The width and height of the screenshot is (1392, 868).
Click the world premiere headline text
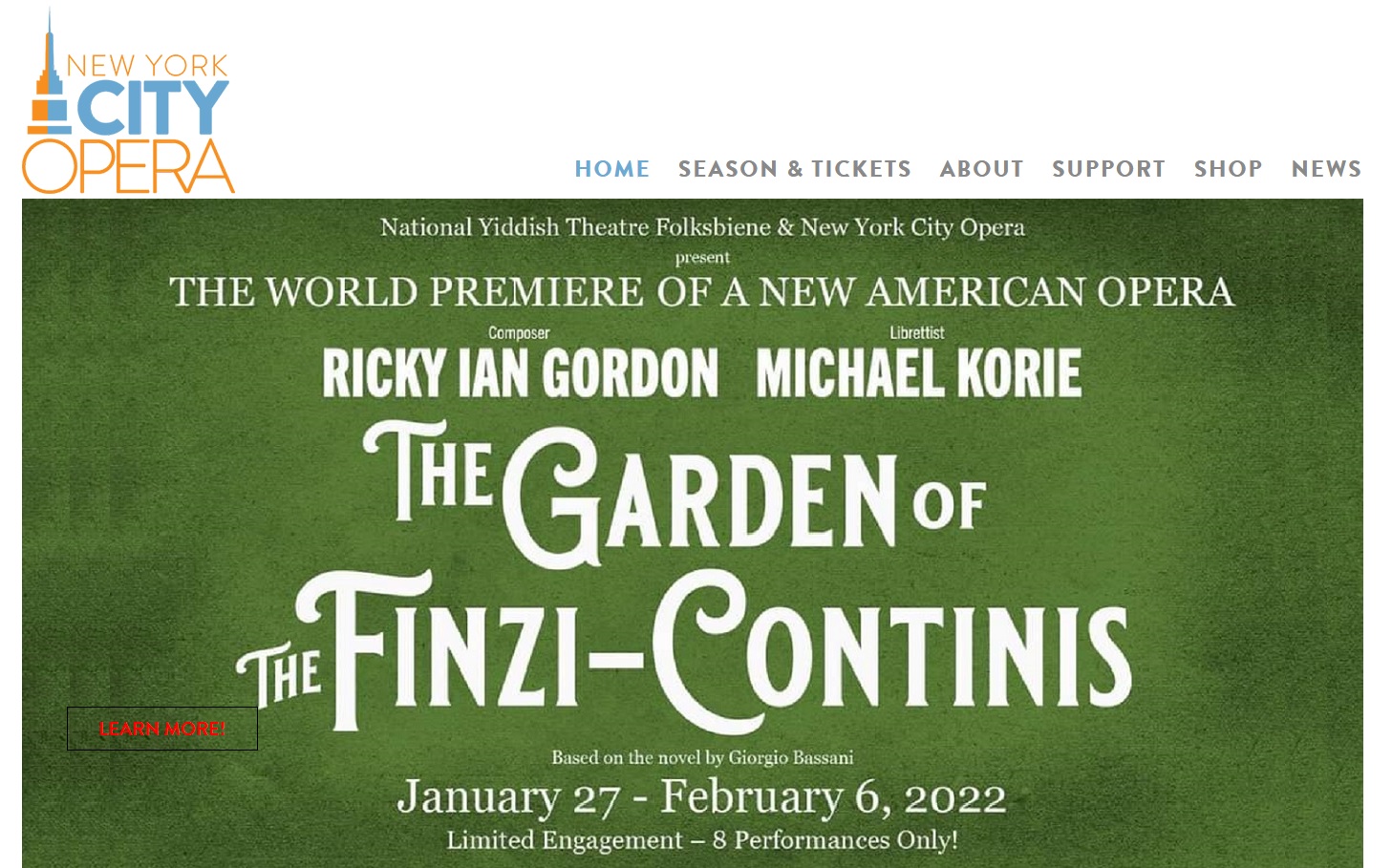coord(701,292)
